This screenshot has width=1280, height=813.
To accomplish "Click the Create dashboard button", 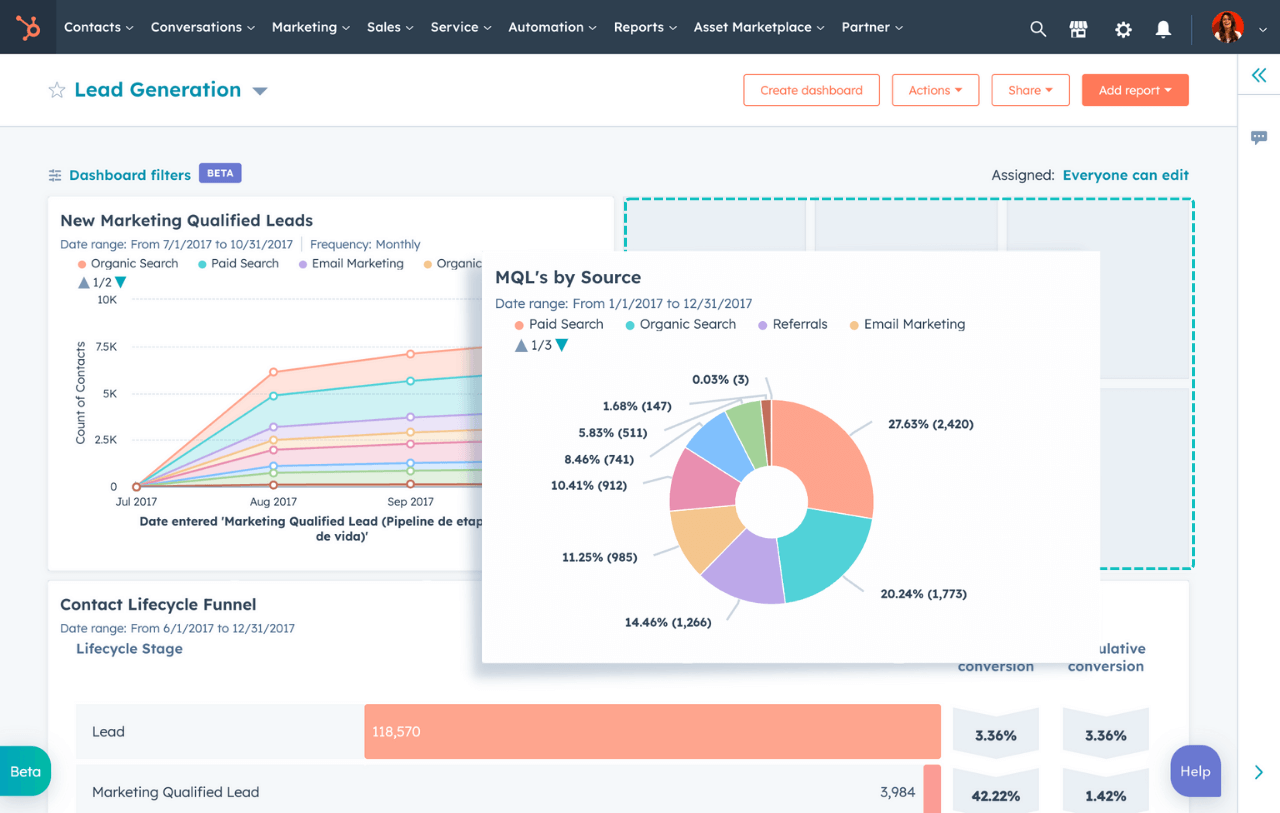I will tap(811, 89).
